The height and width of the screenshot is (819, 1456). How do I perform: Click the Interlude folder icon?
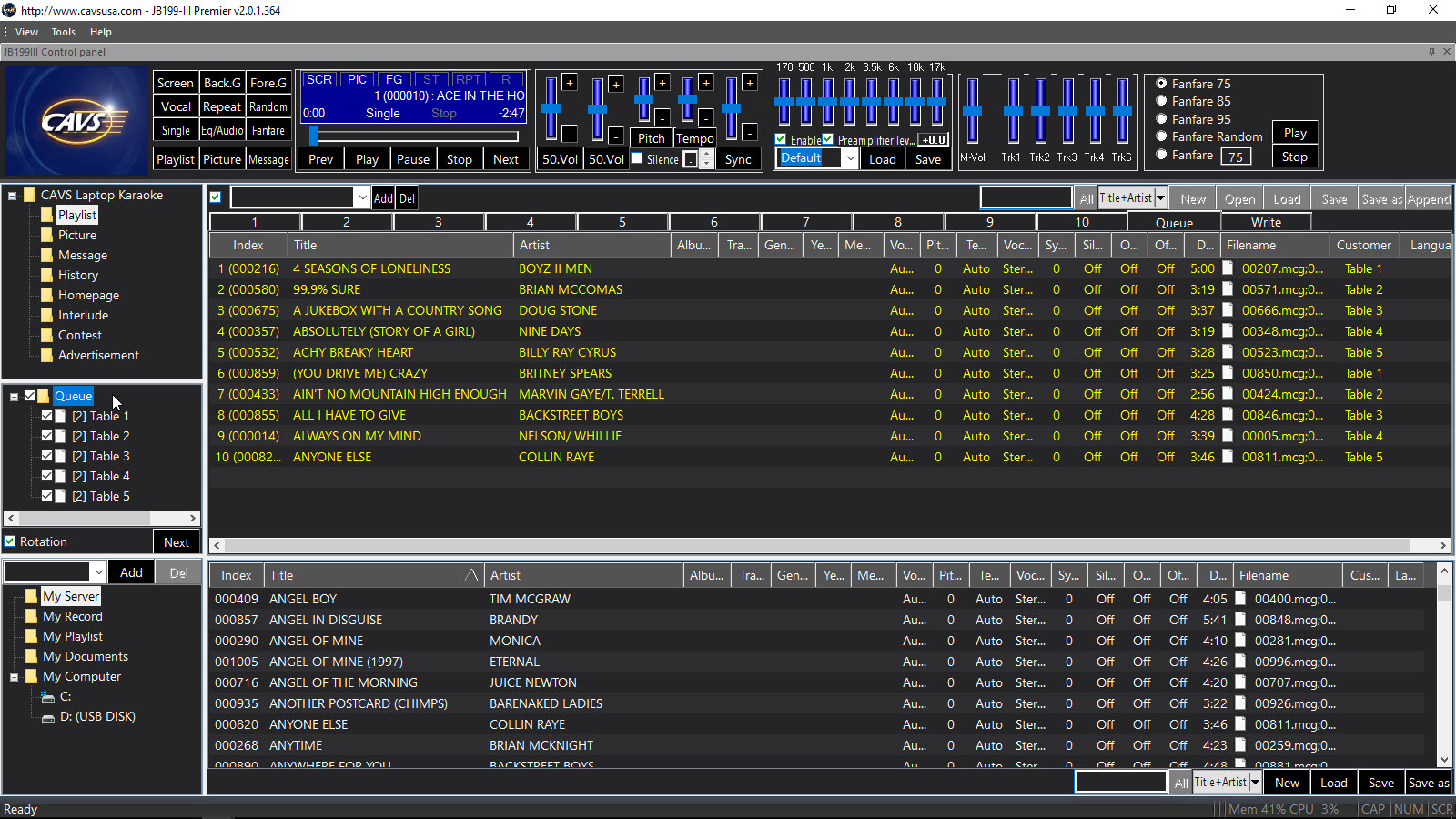[47, 315]
